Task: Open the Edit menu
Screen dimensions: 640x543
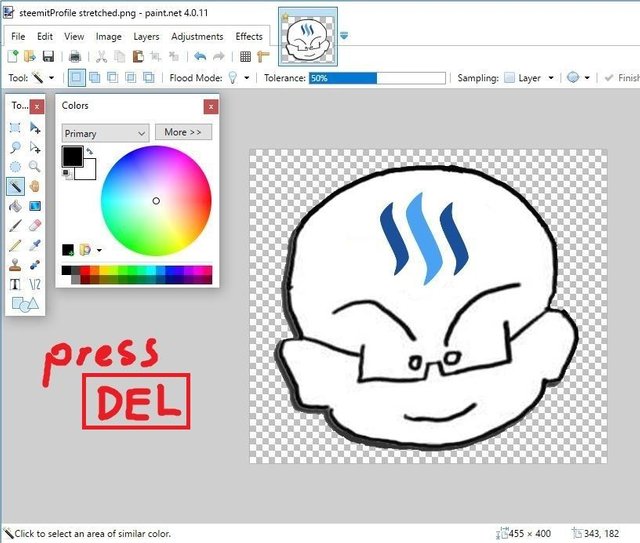Action: tap(45, 36)
